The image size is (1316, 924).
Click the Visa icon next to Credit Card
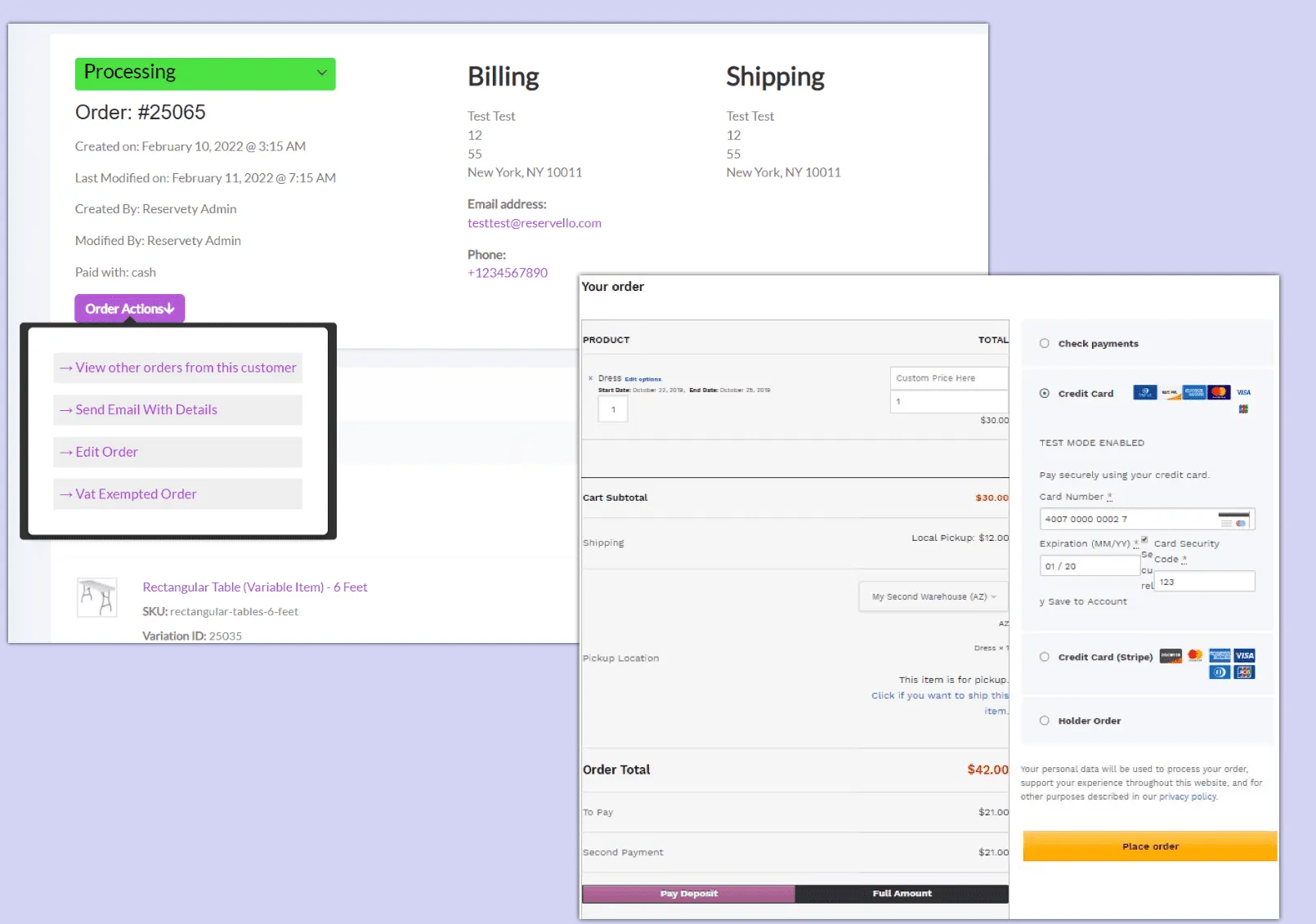point(1244,393)
